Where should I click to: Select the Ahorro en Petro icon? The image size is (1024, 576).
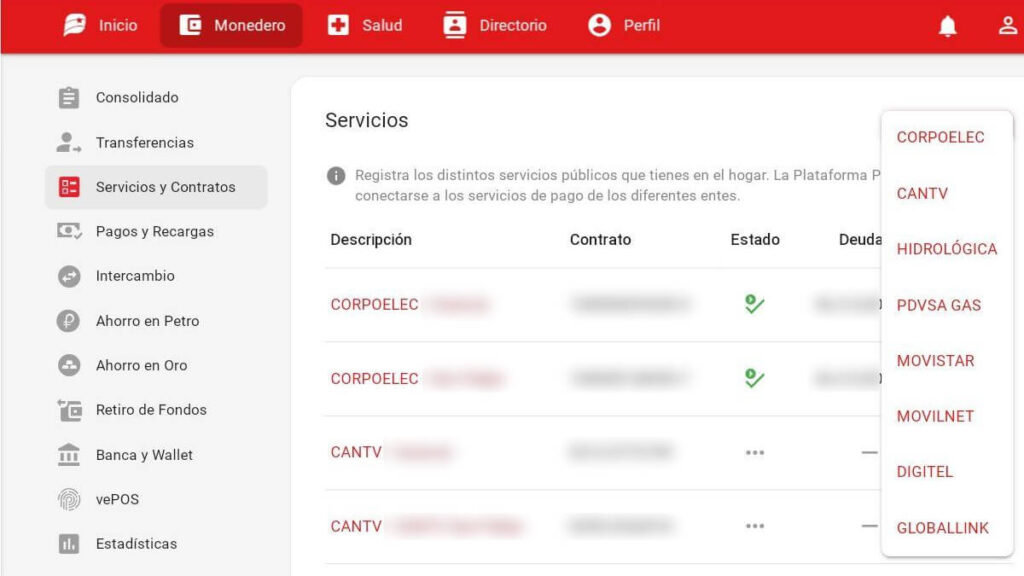[x=69, y=321]
